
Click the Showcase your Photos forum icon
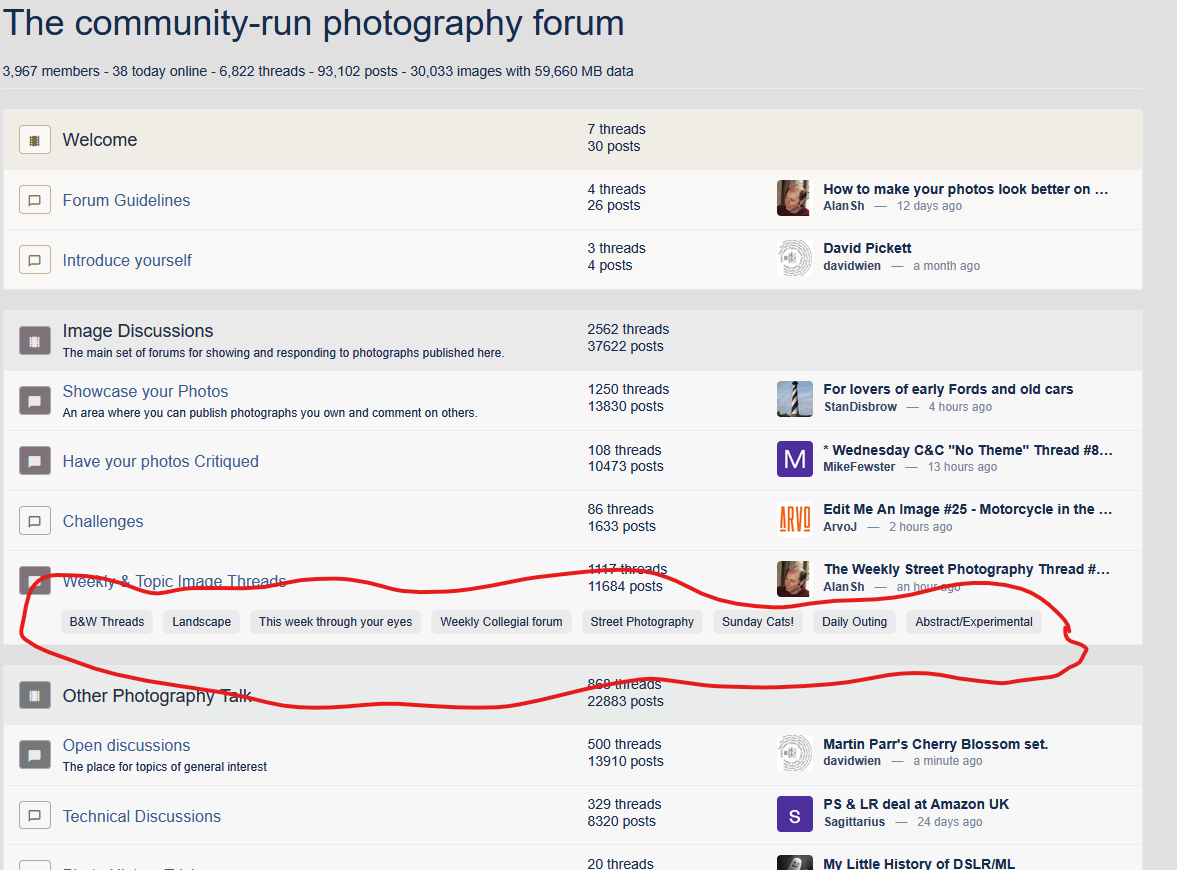pos(34,401)
